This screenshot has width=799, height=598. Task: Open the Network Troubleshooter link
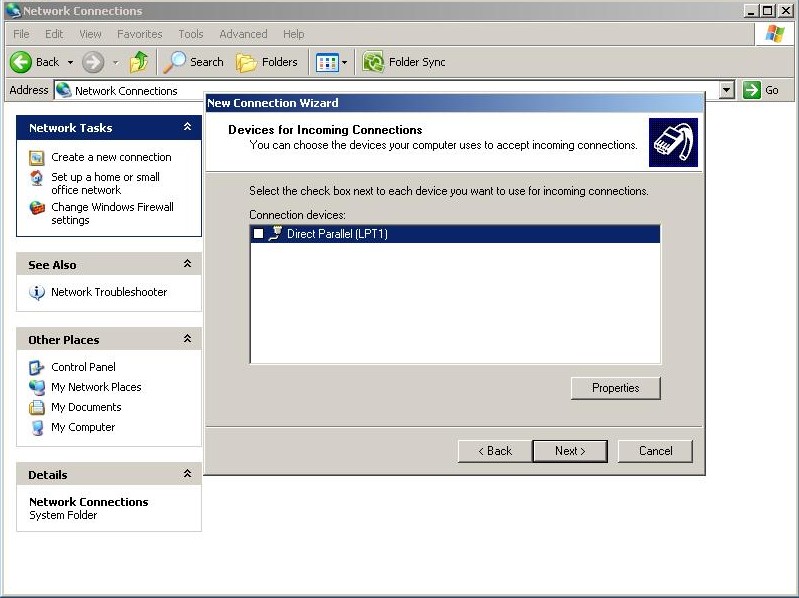coord(109,292)
